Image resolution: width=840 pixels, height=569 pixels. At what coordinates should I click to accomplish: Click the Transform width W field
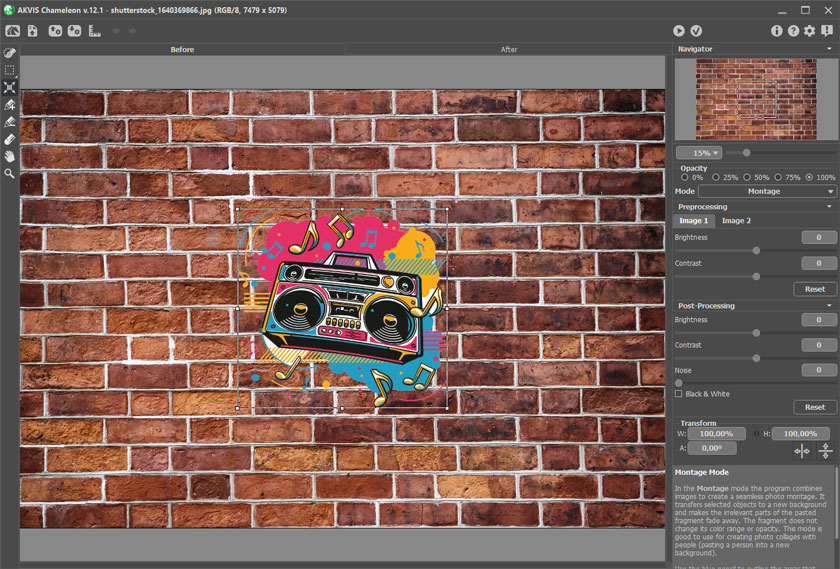(x=717, y=433)
